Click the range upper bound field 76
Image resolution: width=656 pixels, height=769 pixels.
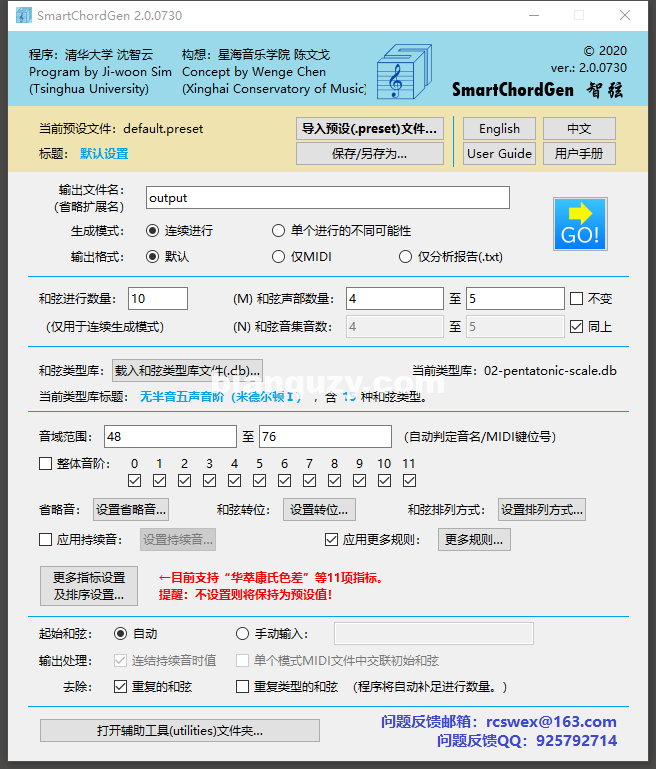(325, 436)
